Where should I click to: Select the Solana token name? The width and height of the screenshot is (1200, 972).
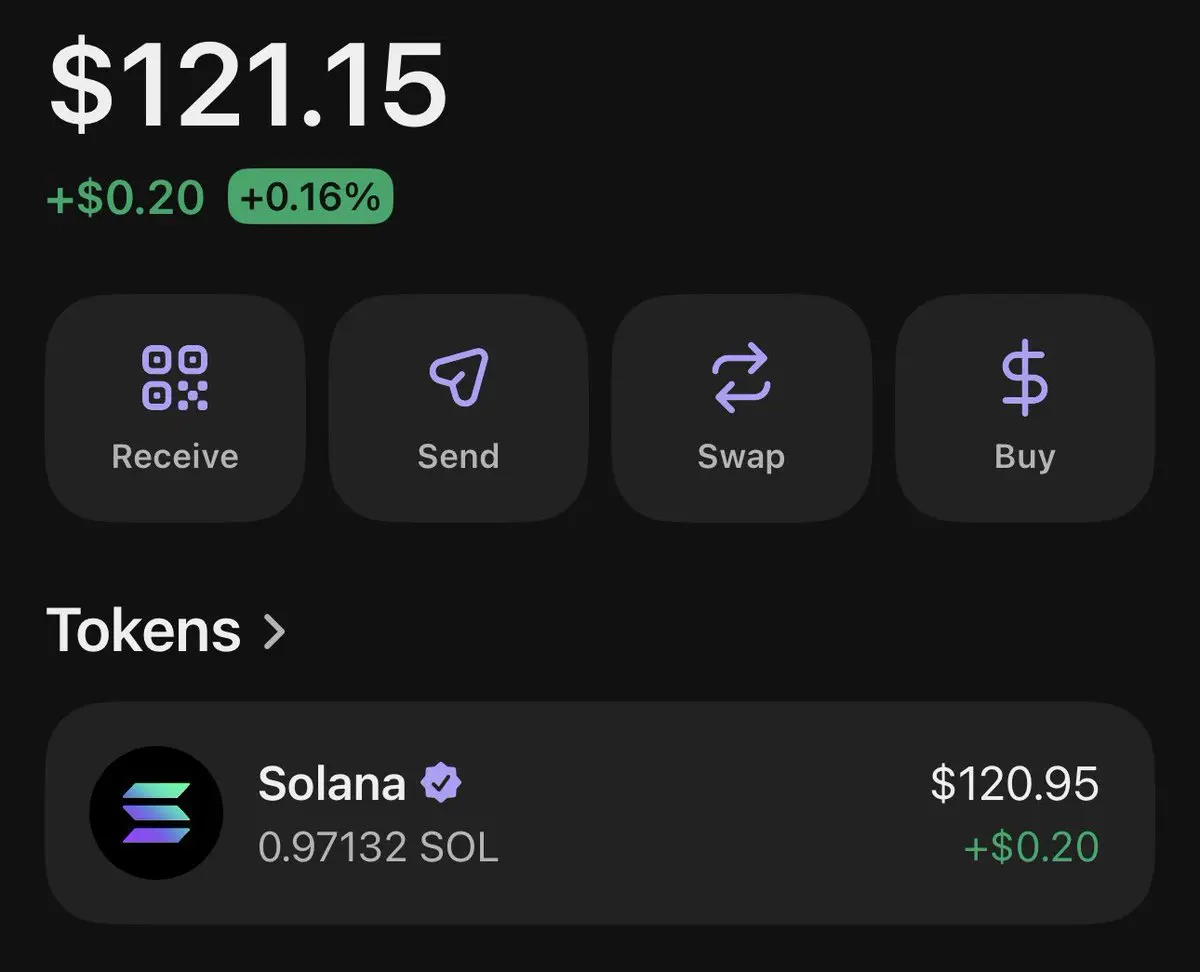[x=331, y=784]
